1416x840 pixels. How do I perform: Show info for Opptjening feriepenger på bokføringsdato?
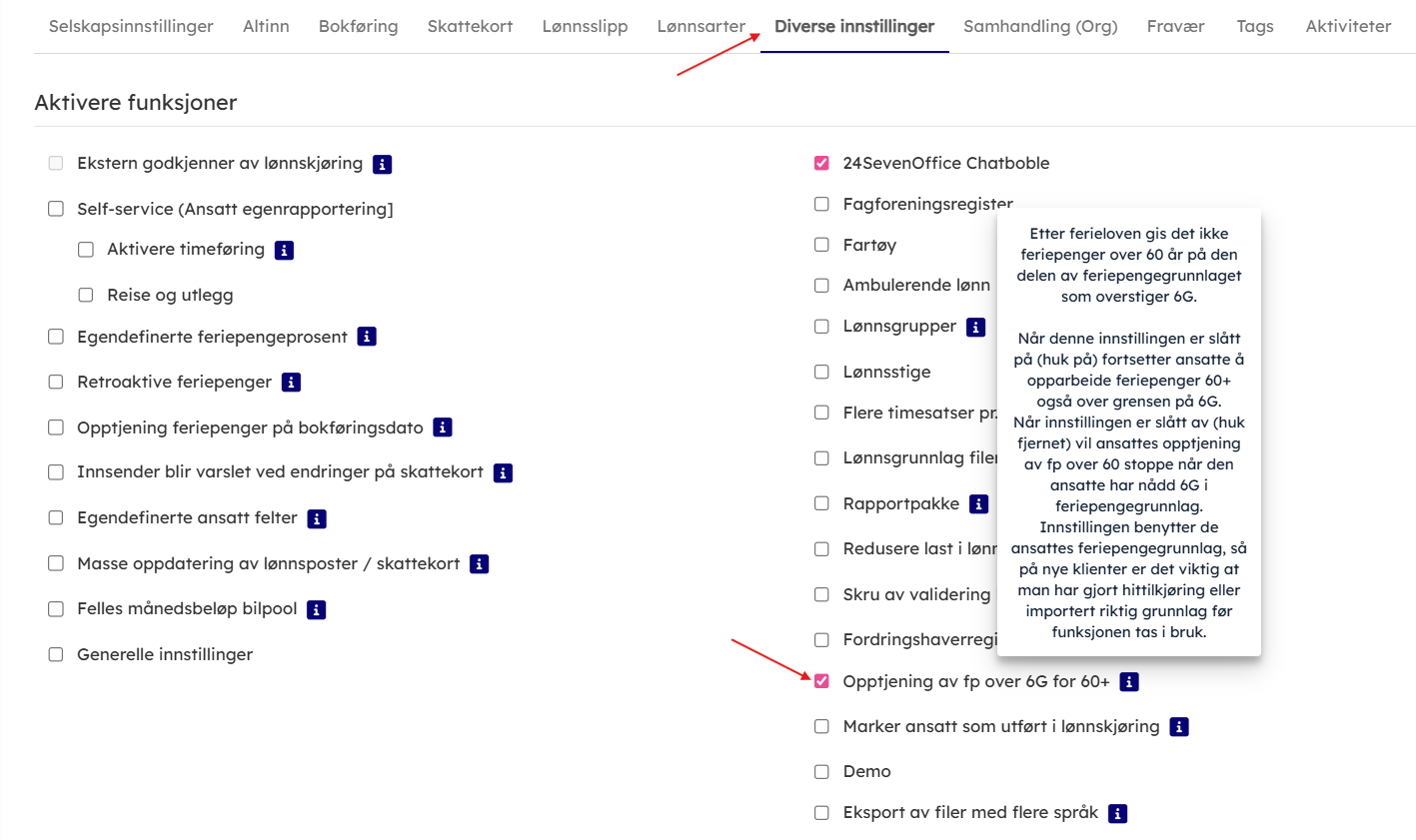click(443, 427)
